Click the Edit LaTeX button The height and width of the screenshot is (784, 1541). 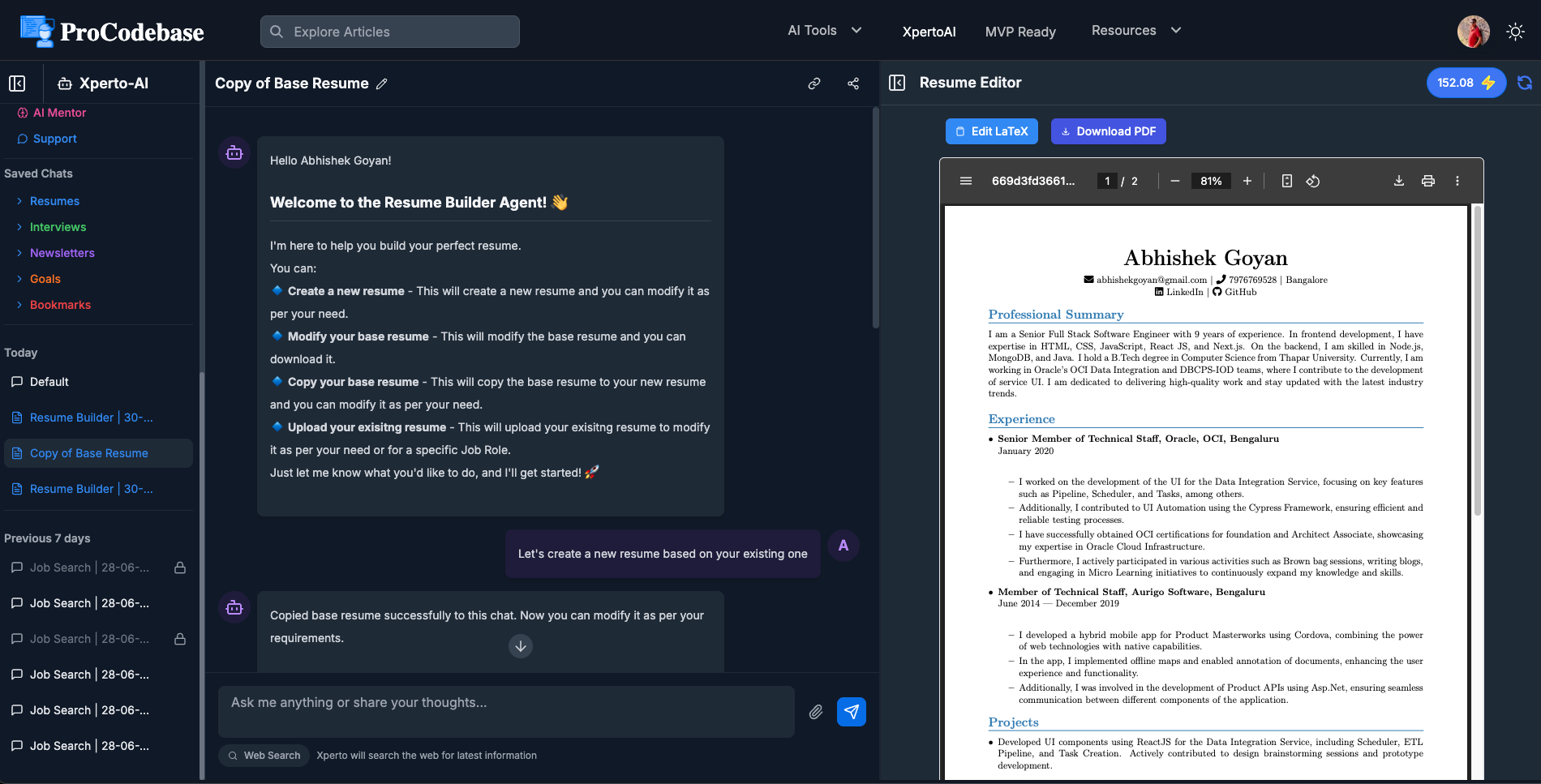[992, 131]
